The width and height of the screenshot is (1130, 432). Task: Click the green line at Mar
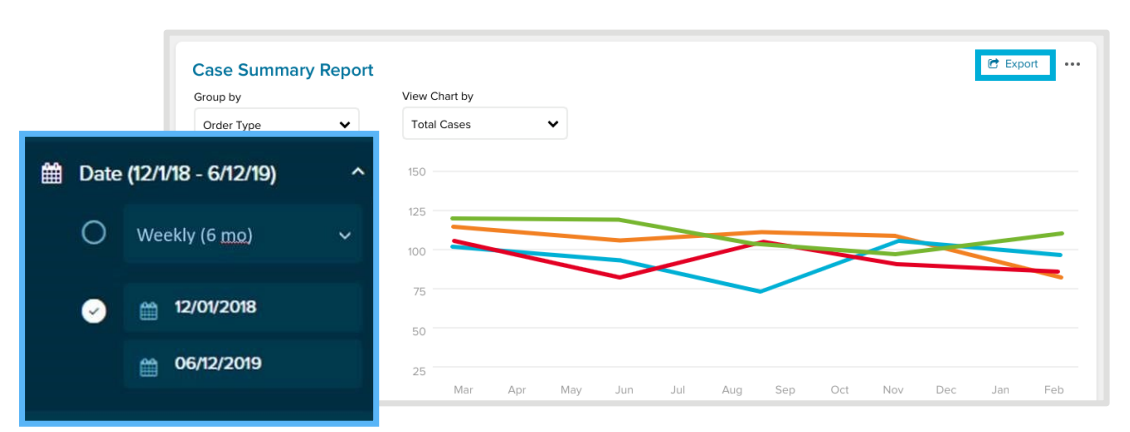pyautogui.click(x=455, y=218)
